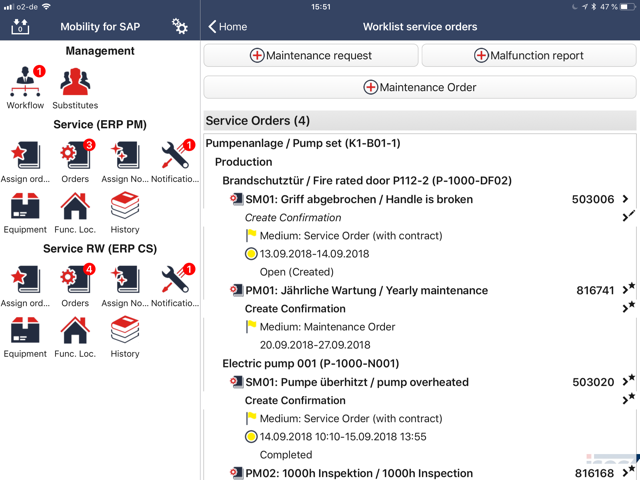This screenshot has height=480, width=640.
Task: Open Assign orders in Service (ERP PM)
Action: (25, 162)
